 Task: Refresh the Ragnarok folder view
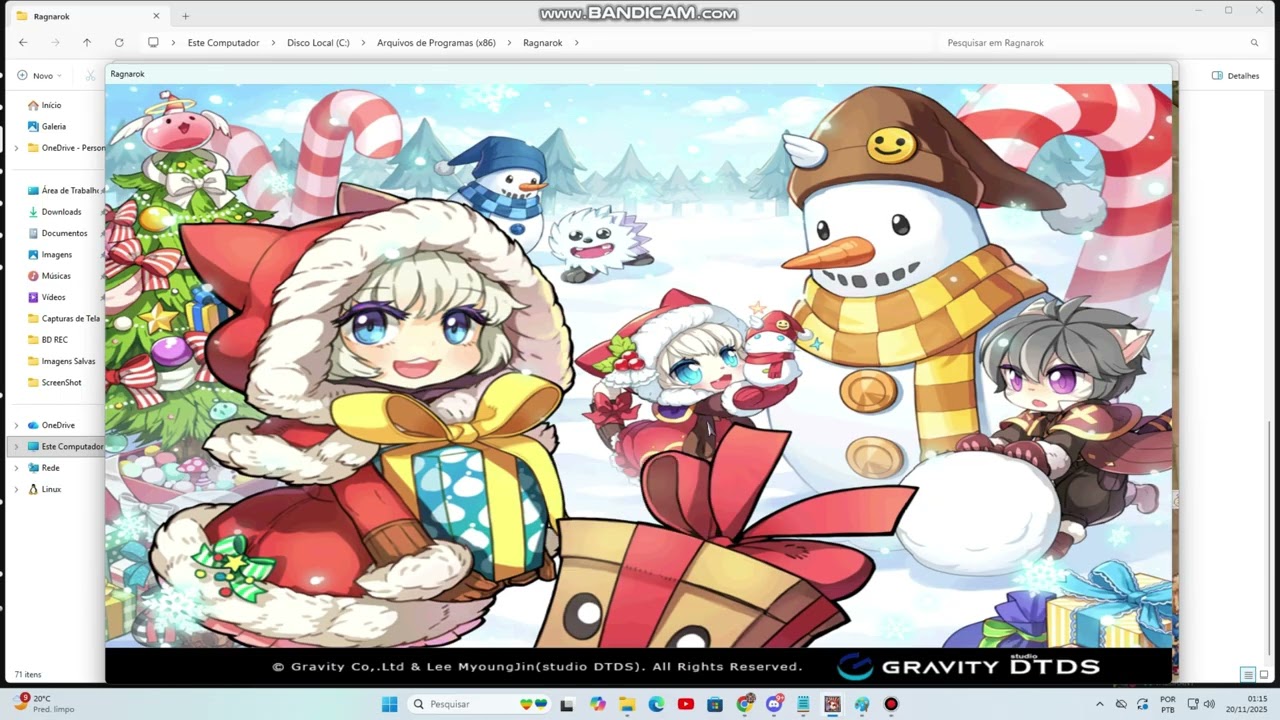tap(119, 43)
